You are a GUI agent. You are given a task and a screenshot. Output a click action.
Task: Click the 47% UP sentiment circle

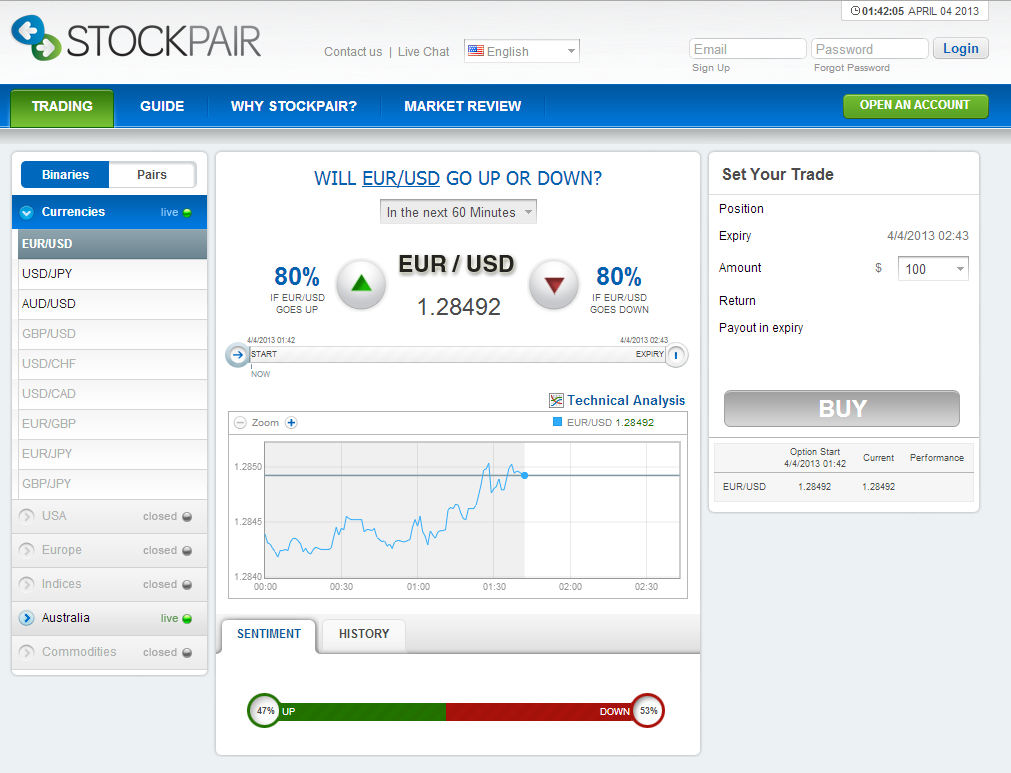tap(264, 710)
